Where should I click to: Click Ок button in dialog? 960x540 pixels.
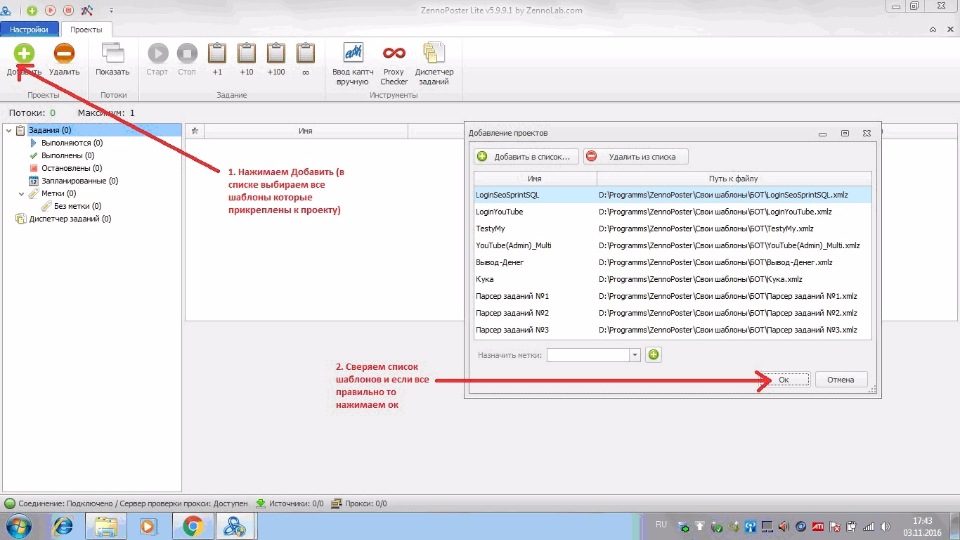click(784, 380)
